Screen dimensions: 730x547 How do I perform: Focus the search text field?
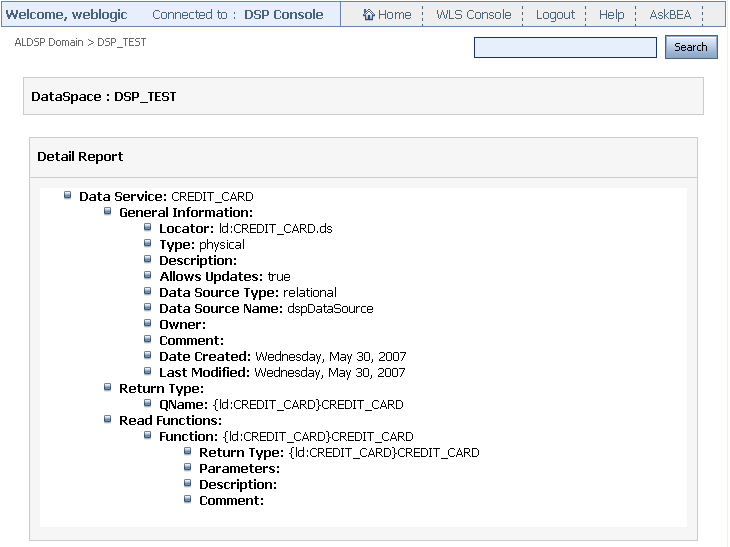click(x=565, y=47)
